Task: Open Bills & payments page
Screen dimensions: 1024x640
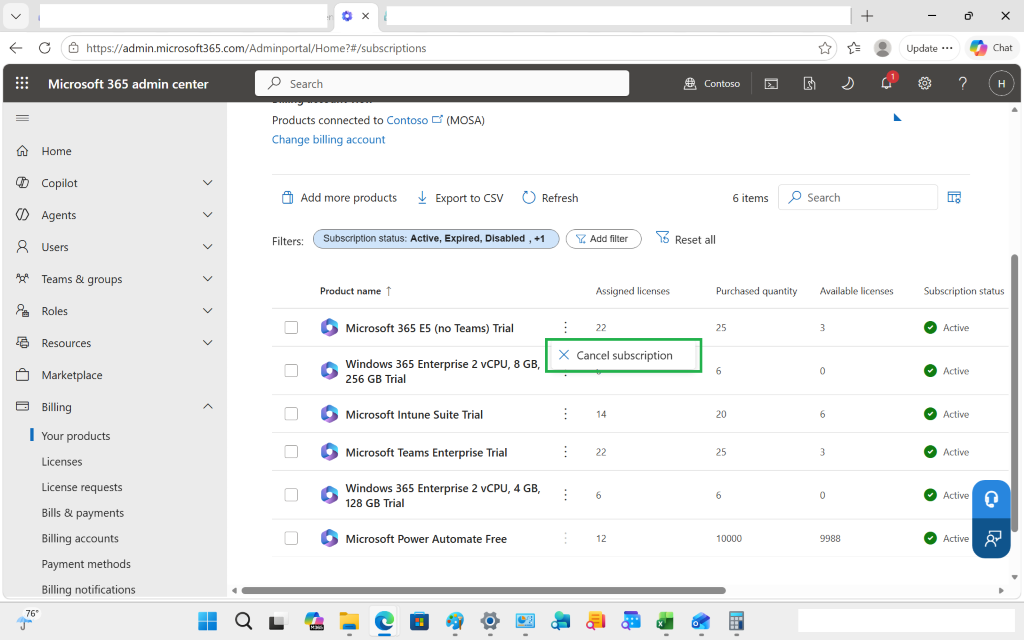Action: 83,513
